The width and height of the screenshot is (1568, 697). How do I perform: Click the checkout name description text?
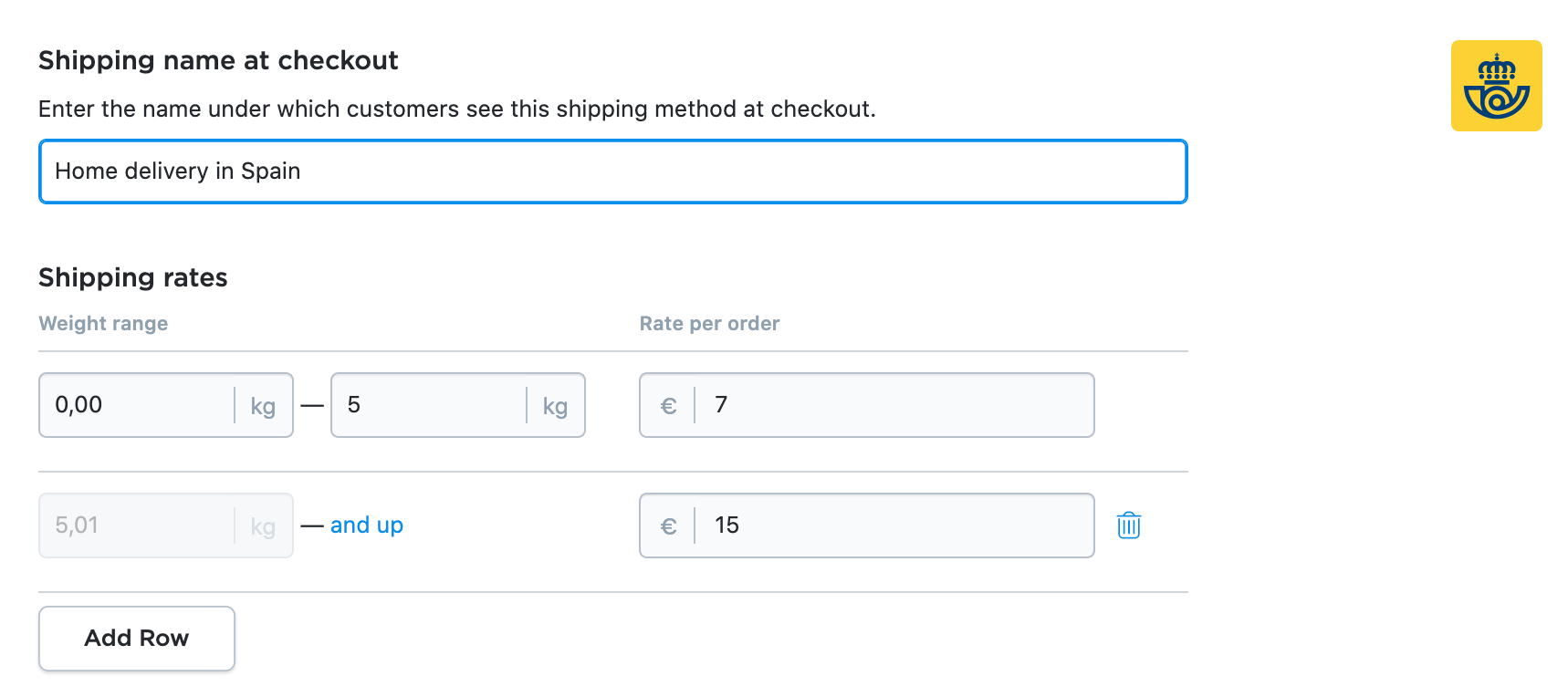click(456, 109)
